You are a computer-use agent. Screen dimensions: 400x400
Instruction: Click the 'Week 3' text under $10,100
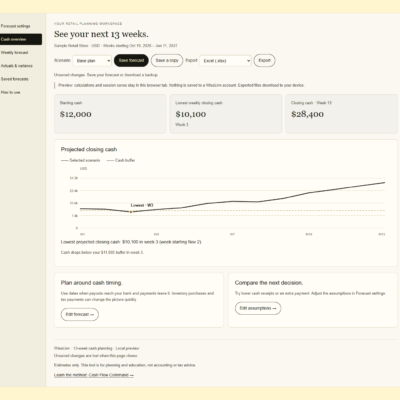click(x=182, y=125)
